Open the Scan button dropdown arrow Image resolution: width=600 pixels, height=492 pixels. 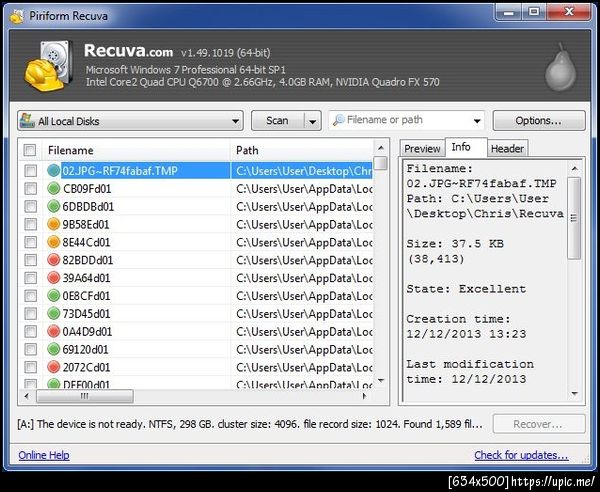313,121
